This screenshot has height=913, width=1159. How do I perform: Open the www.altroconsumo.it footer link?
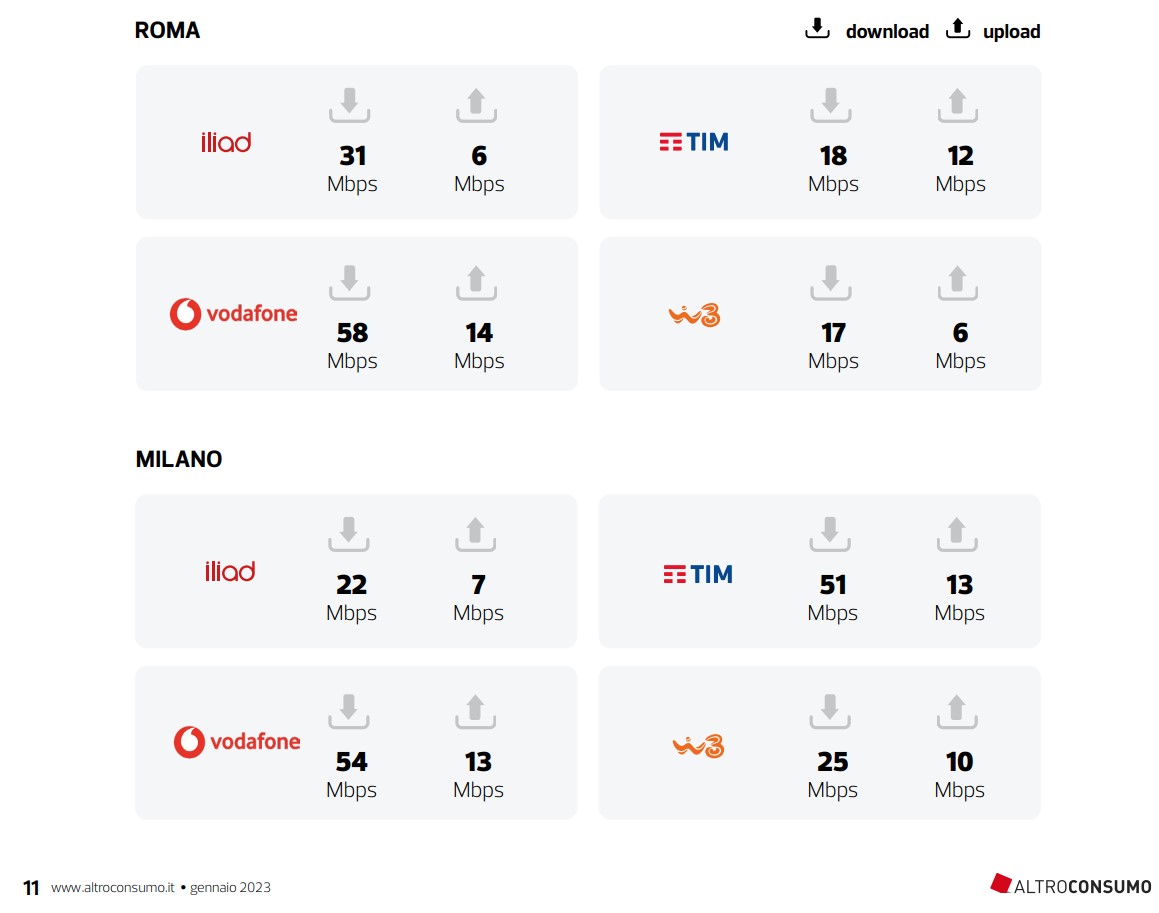tap(113, 887)
